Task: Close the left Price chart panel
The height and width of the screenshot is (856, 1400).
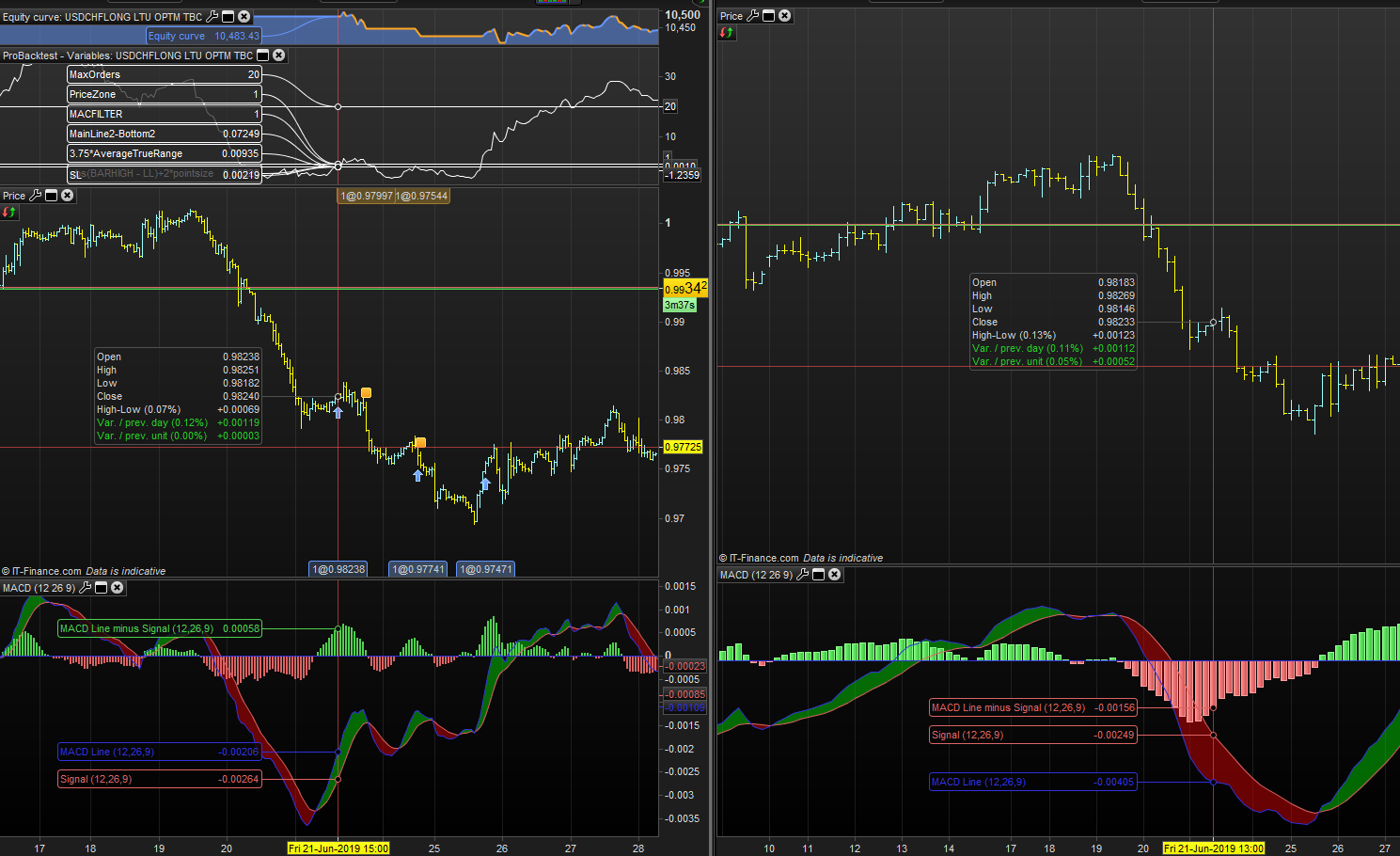Action: pos(68,196)
